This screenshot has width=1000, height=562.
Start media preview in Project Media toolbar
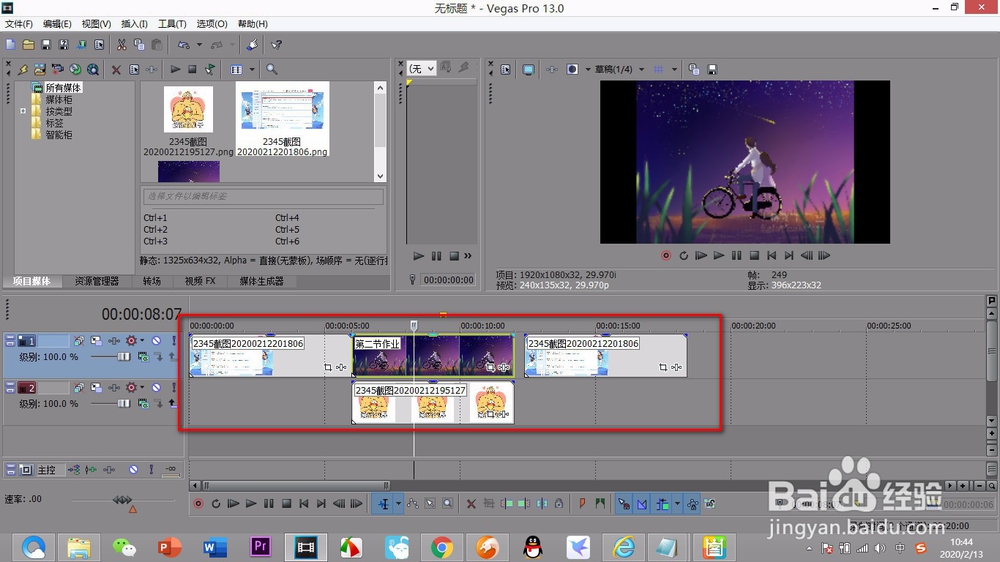175,70
